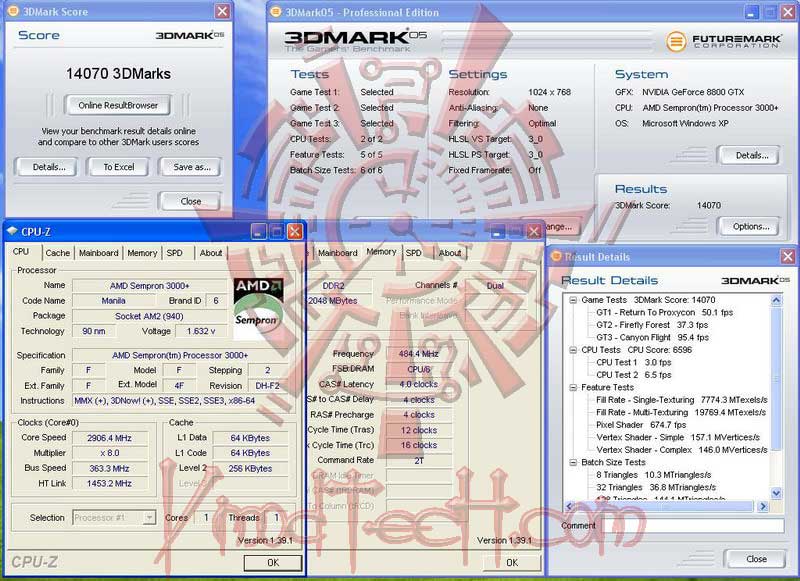Open System Details in 3DMark05 window
800x581 pixels.
click(x=752, y=155)
